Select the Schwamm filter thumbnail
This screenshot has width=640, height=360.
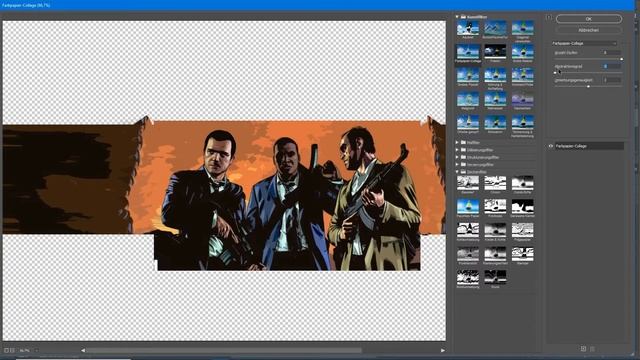click(x=495, y=122)
